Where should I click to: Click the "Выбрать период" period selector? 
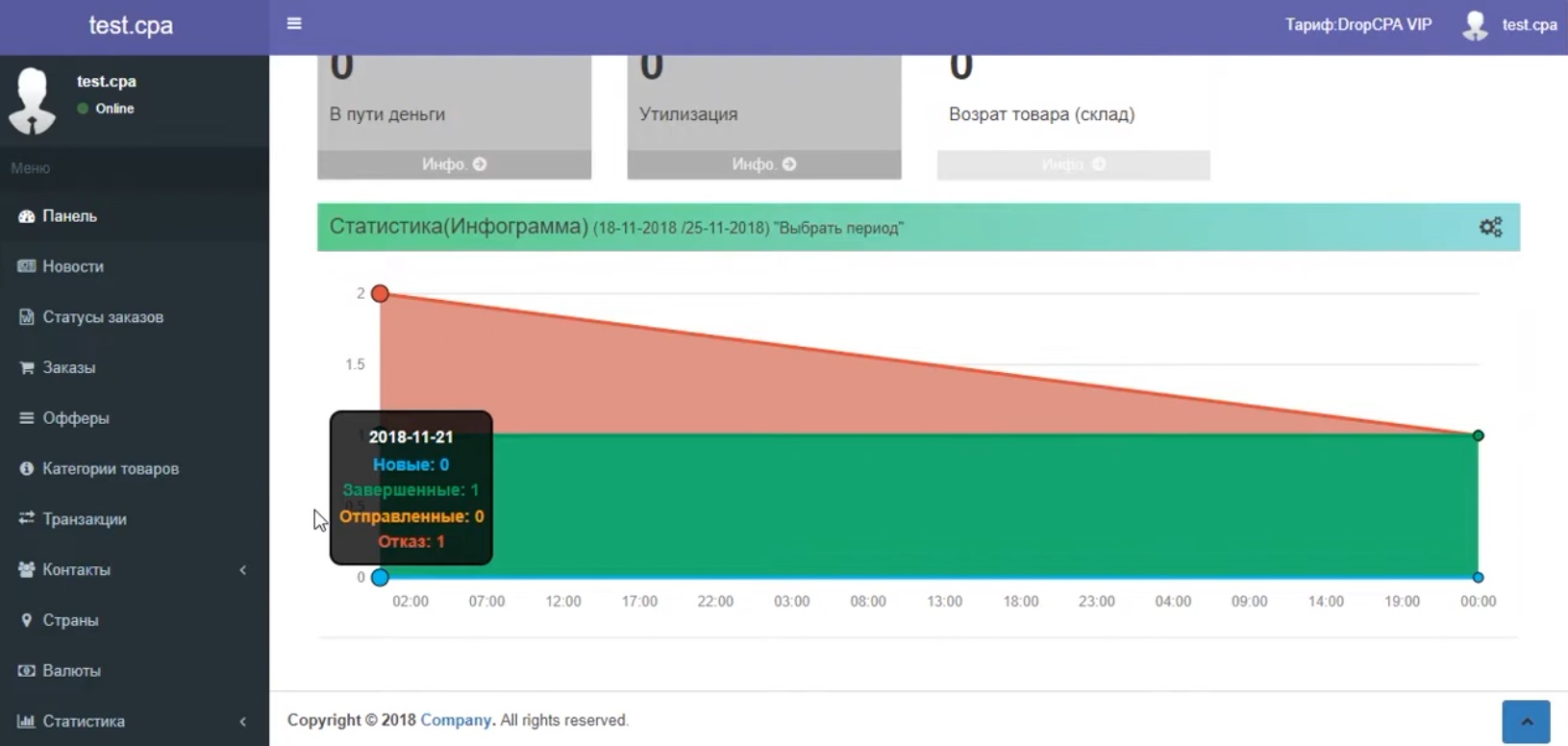[838, 229]
